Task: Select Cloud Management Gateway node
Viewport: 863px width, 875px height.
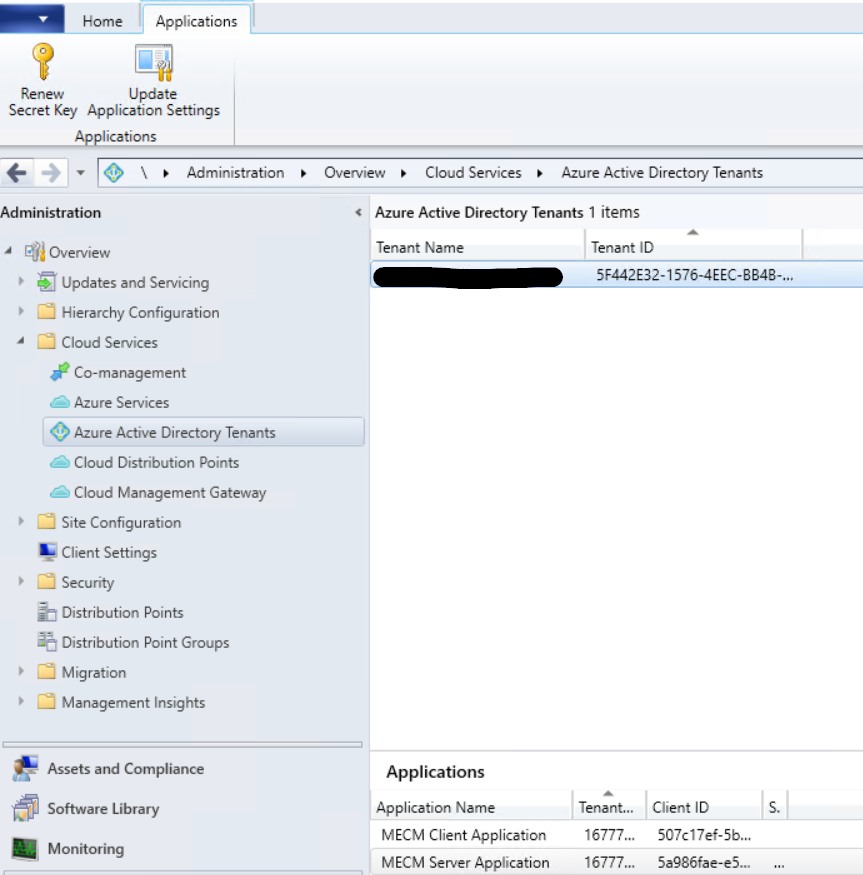Action: point(169,492)
